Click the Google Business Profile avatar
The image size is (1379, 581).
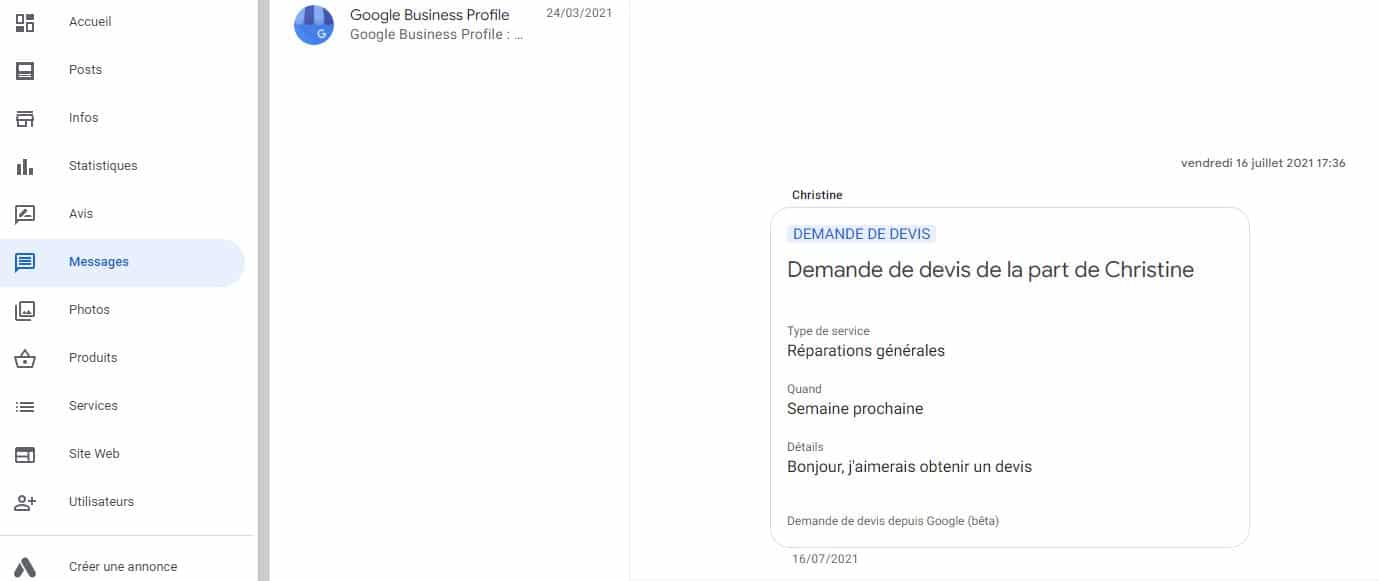pyautogui.click(x=314, y=25)
